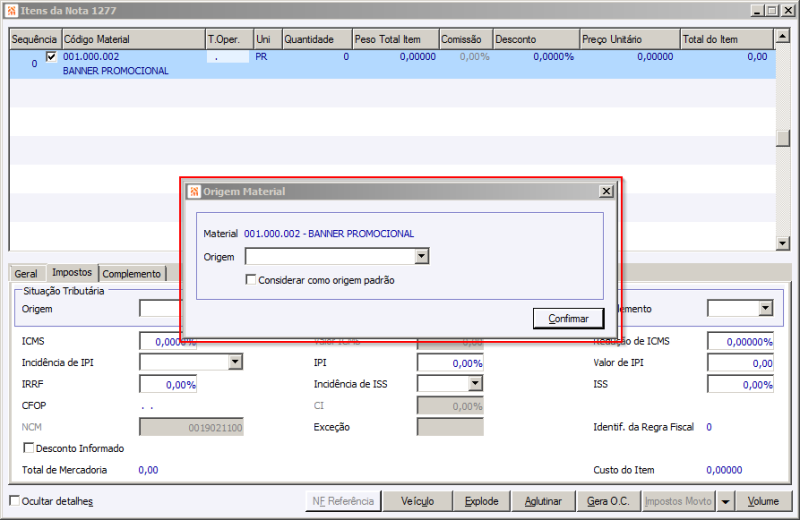The image size is (800, 520).
Task: Open the Origem dropdown in the dialog
Action: [x=421, y=256]
